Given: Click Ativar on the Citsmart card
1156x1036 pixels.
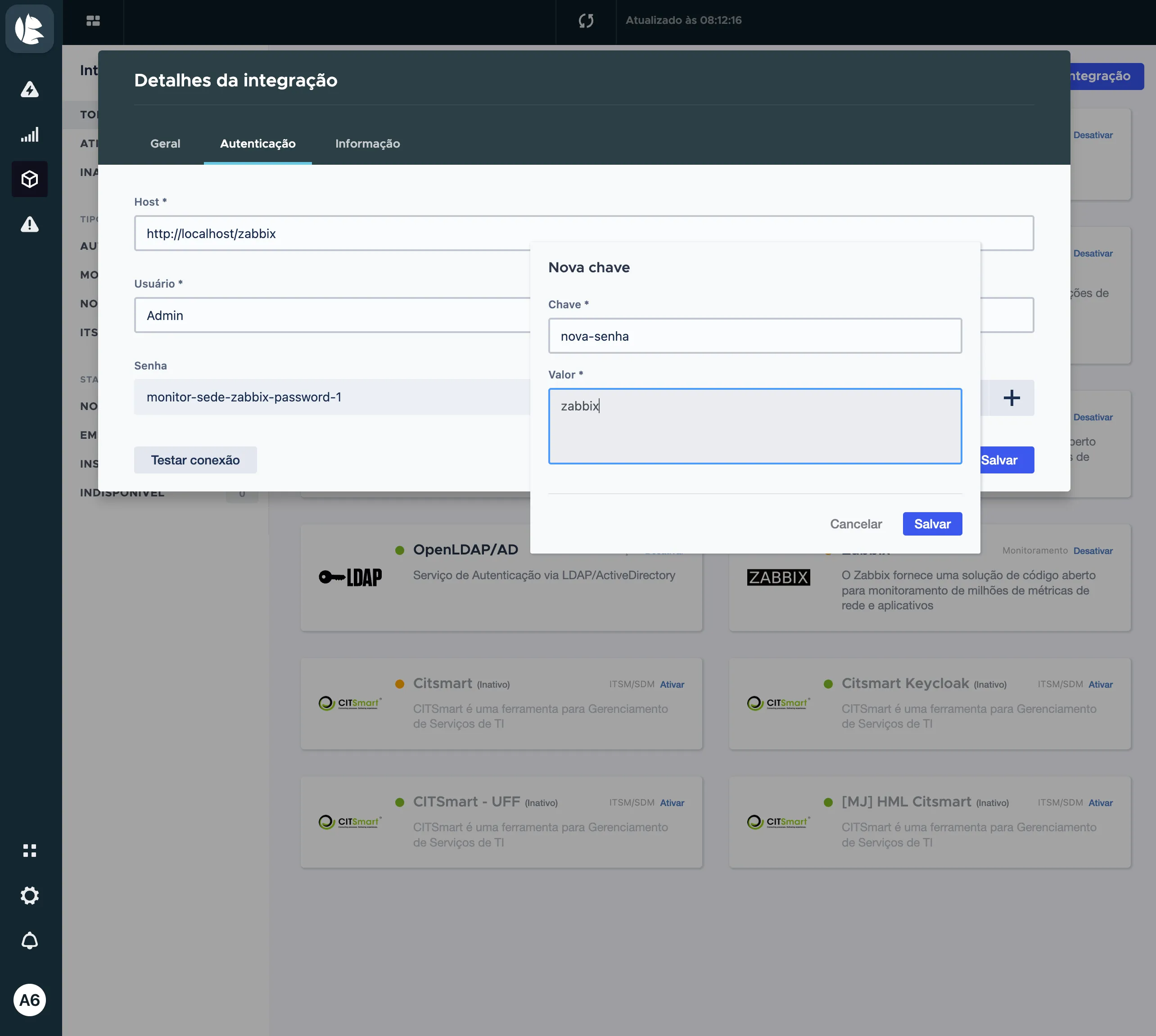Looking at the screenshot, I should 672,684.
